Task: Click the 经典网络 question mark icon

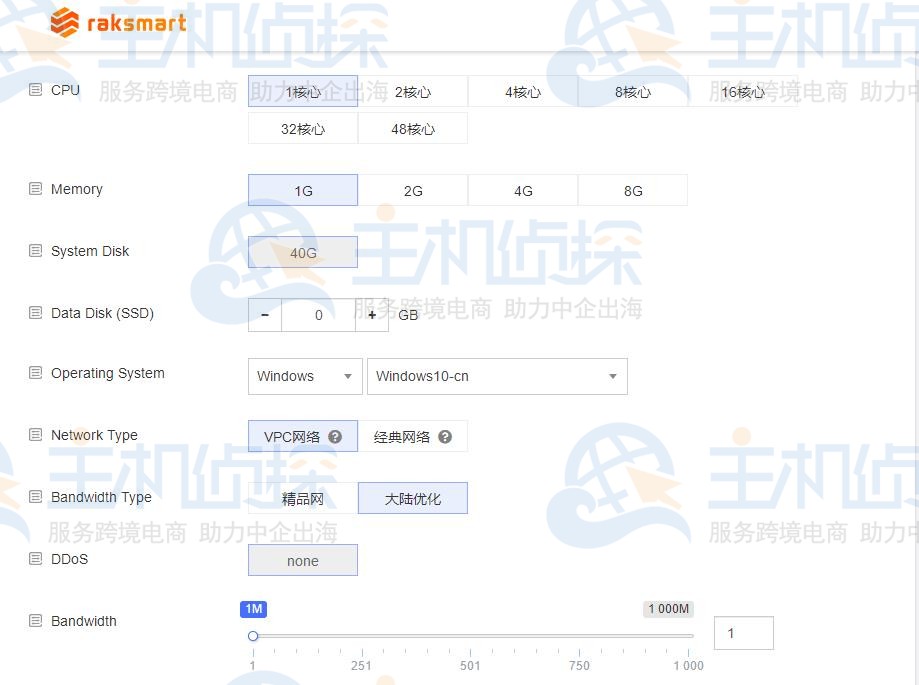Action: click(445, 436)
